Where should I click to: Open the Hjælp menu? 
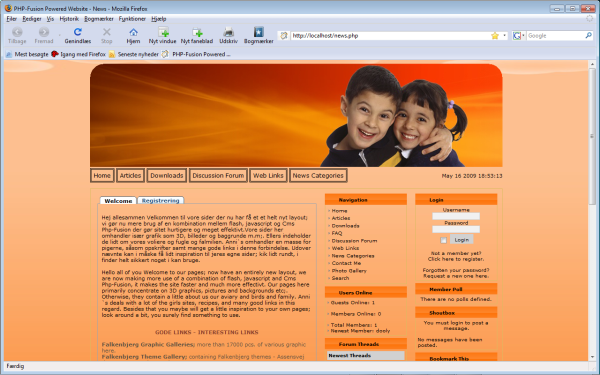158,19
